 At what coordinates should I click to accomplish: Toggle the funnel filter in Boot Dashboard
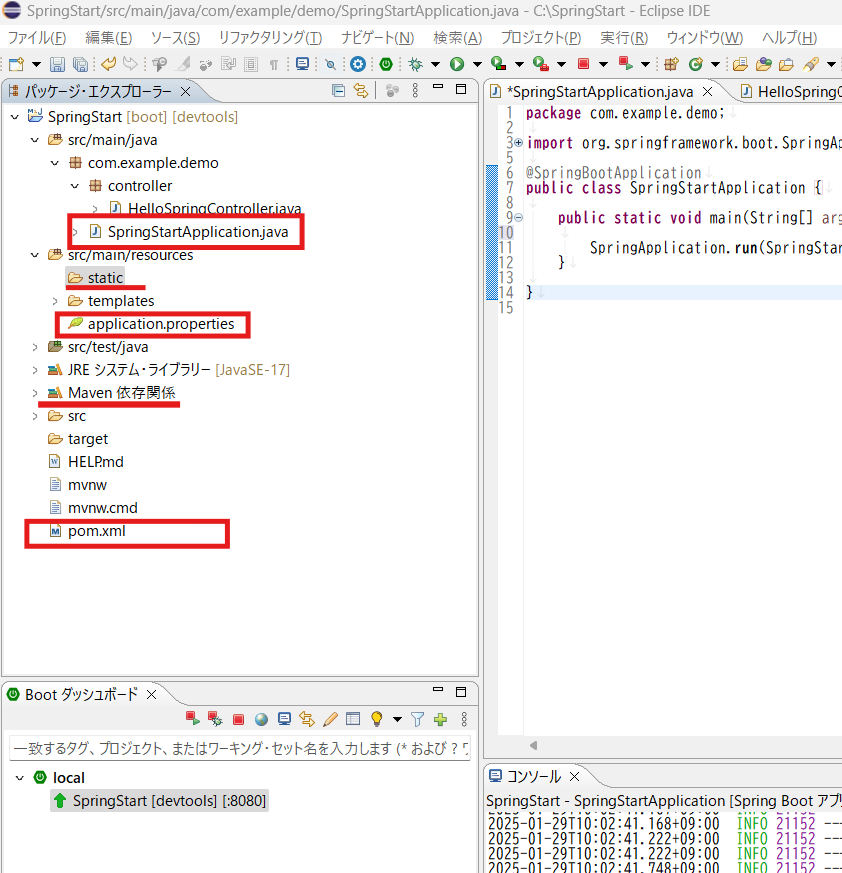point(417,719)
